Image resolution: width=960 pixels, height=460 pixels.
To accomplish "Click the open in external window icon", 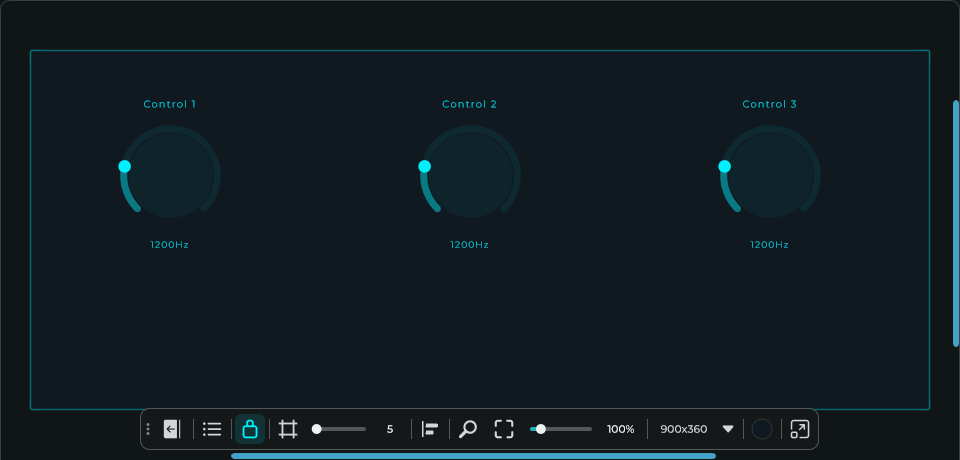I will click(800, 429).
